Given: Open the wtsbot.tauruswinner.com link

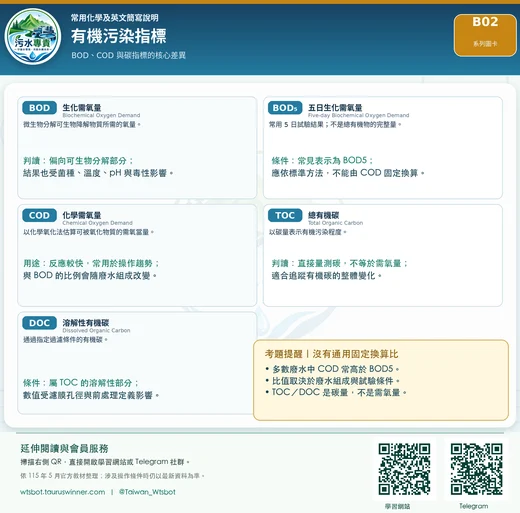Looking at the screenshot, I should pyautogui.click(x=62, y=492).
